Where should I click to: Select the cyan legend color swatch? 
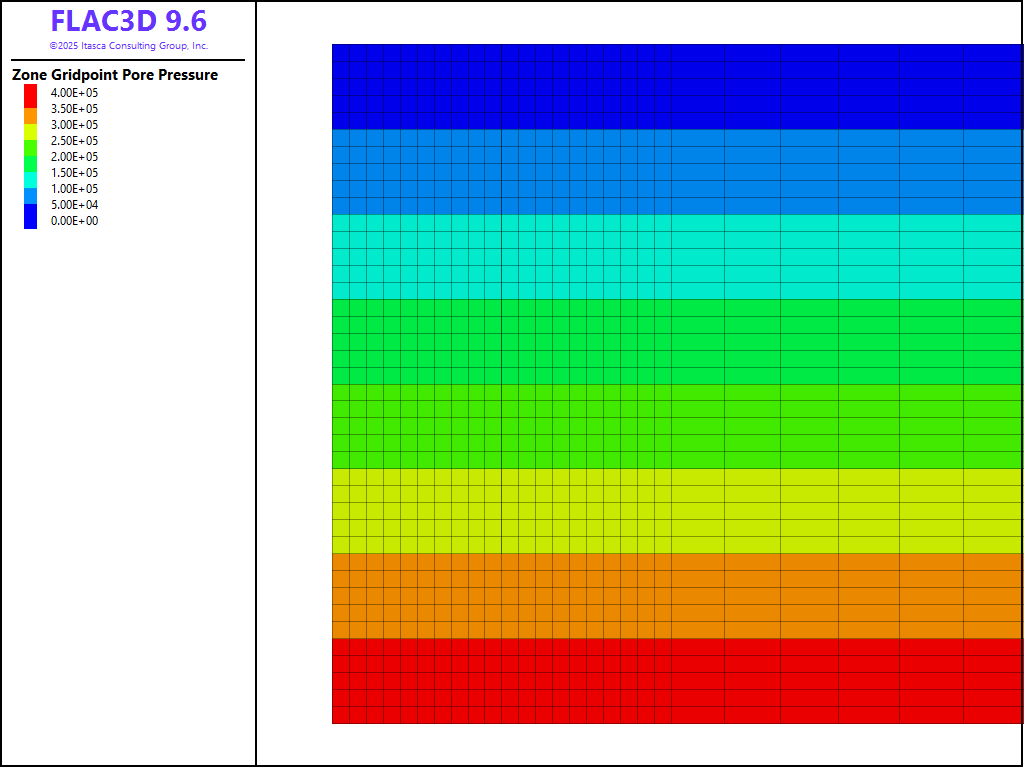click(30, 178)
